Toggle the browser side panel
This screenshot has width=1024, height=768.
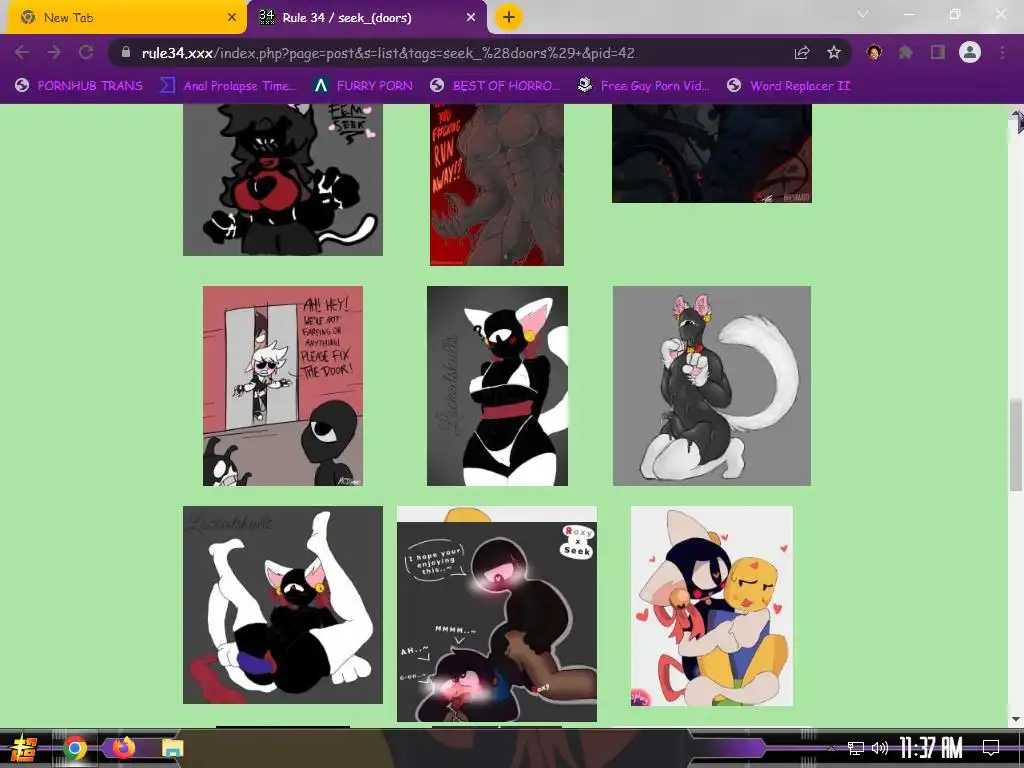938,52
